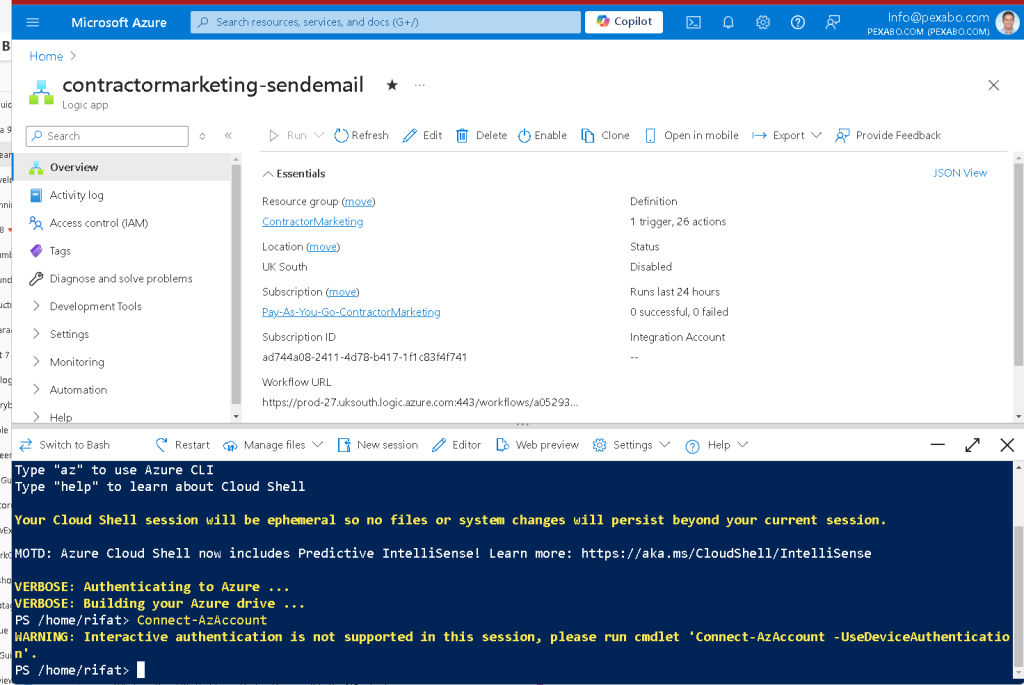Close the Cloud Shell pane
This screenshot has height=685, width=1024.
tap(1007, 445)
